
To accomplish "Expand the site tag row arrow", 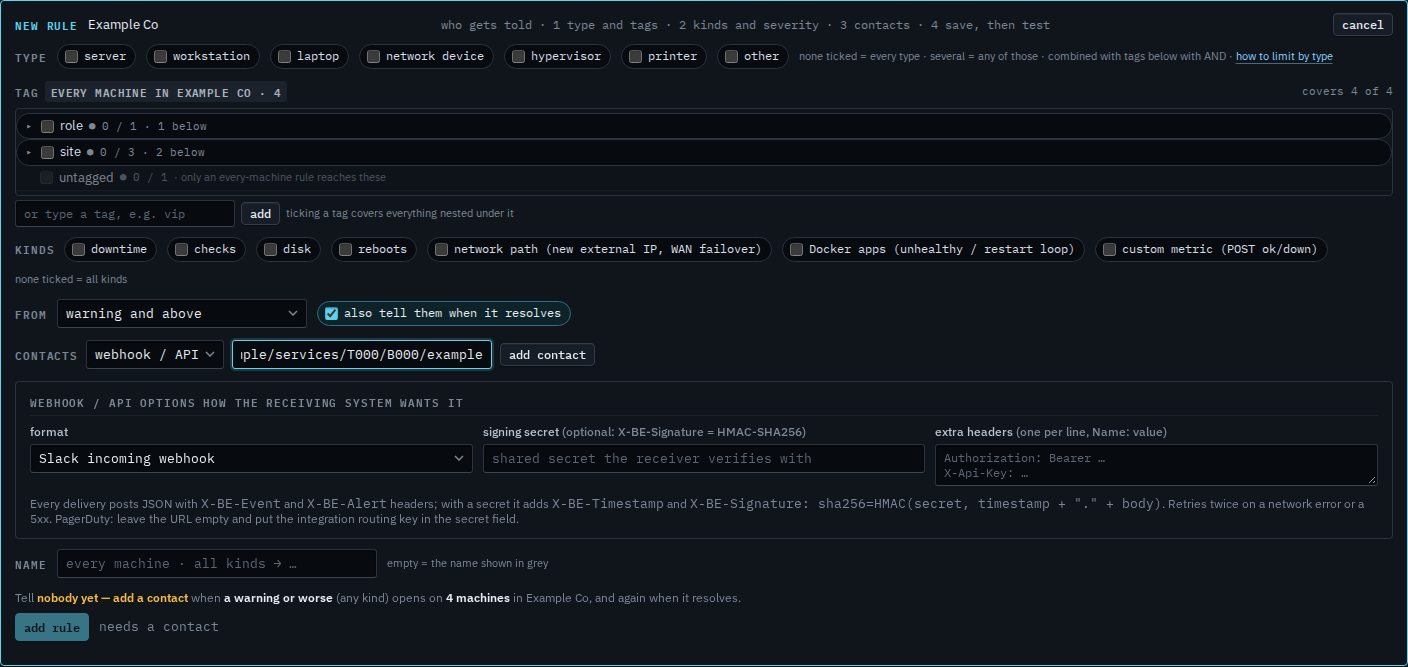I will 29,152.
